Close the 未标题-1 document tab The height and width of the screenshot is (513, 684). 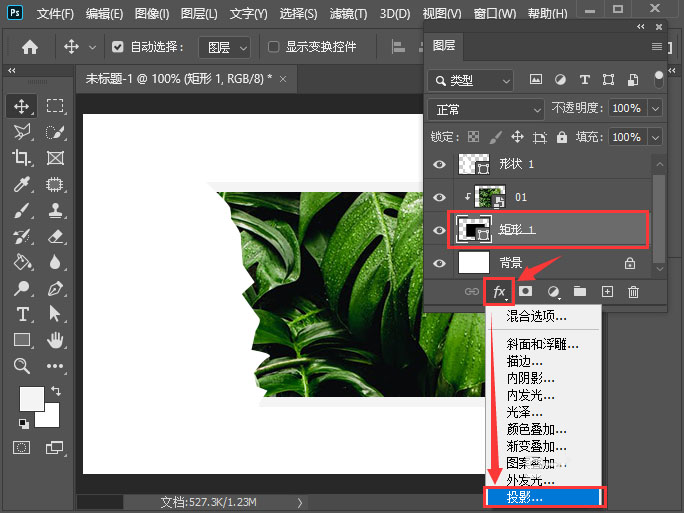[x=284, y=78]
